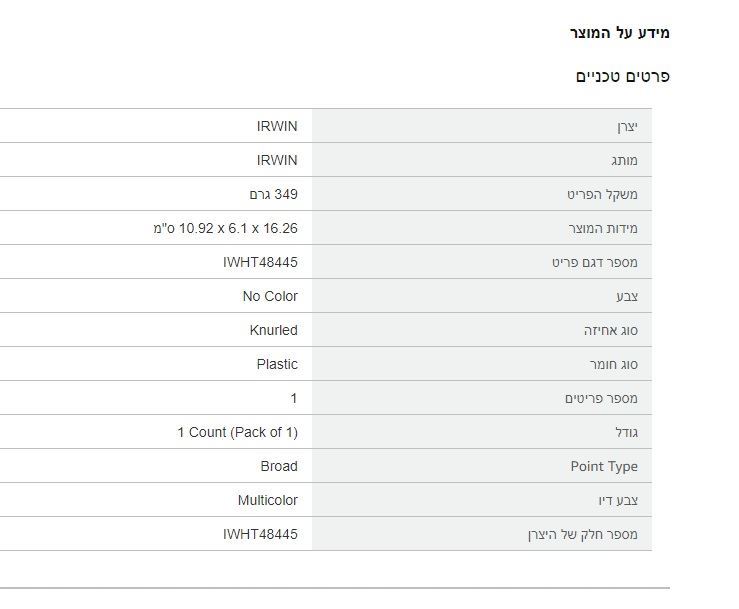Image resolution: width=739 pixels, height=609 pixels.
Task: Select the משקל הפריט label
Action: click(602, 195)
